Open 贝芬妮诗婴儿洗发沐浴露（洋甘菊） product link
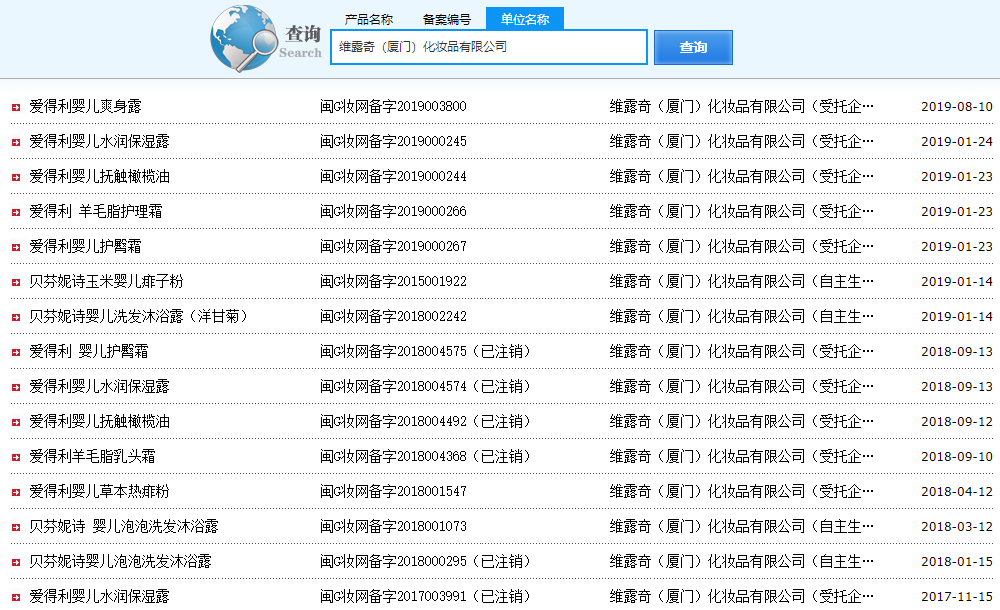This screenshot has width=1000, height=610. click(x=138, y=316)
